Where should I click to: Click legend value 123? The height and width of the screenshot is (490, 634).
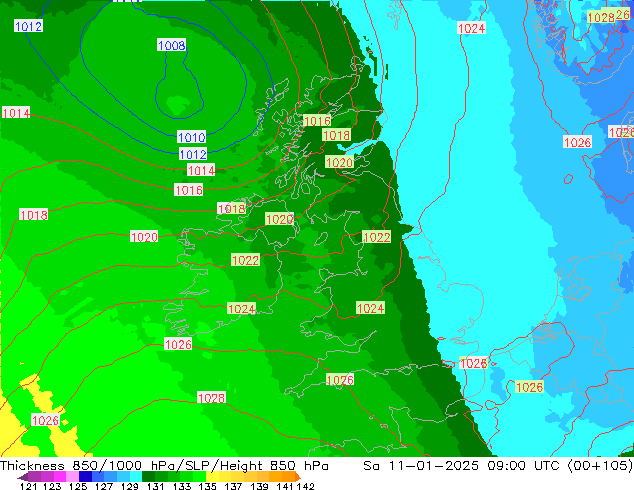[53, 486]
